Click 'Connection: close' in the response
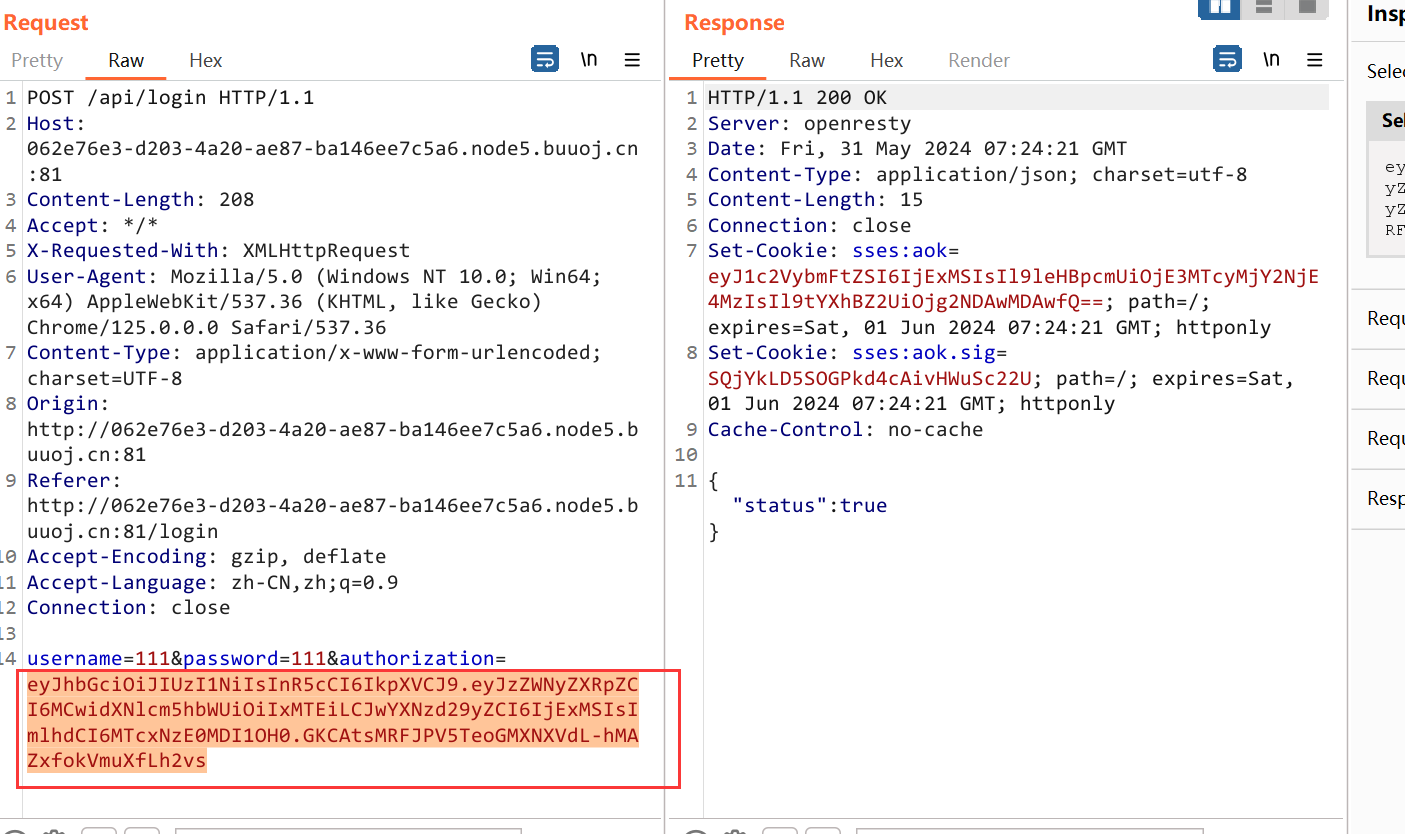The height and width of the screenshot is (834, 1405). [809, 226]
